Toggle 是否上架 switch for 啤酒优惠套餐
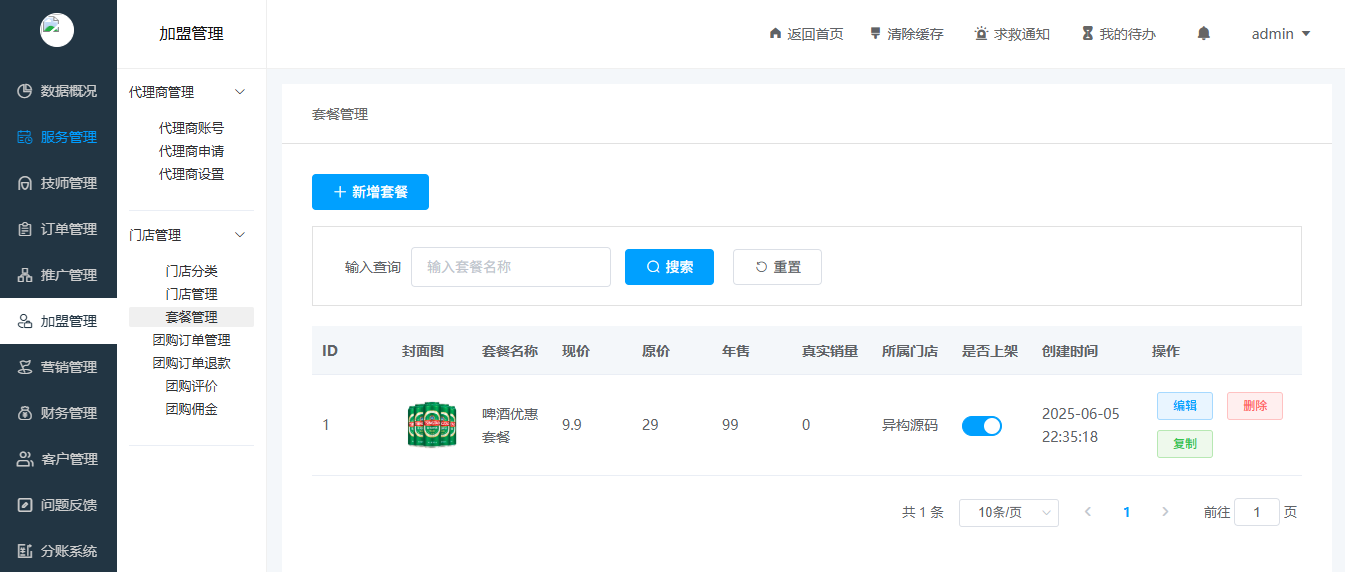Viewport: 1345px width, 572px height. coord(981,426)
